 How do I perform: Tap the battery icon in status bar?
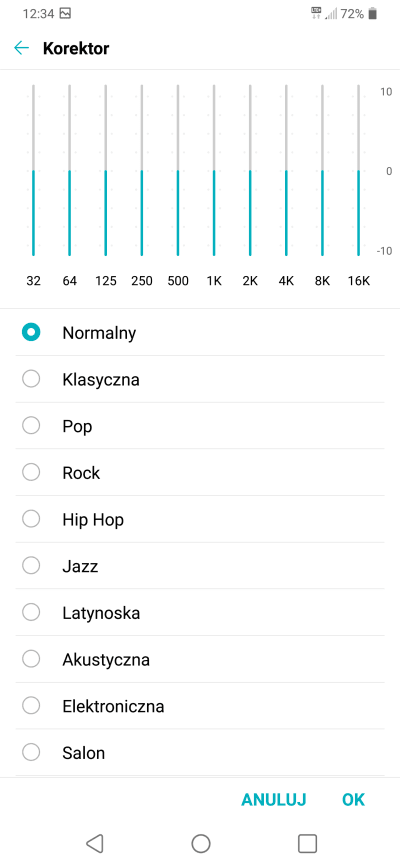(373, 14)
